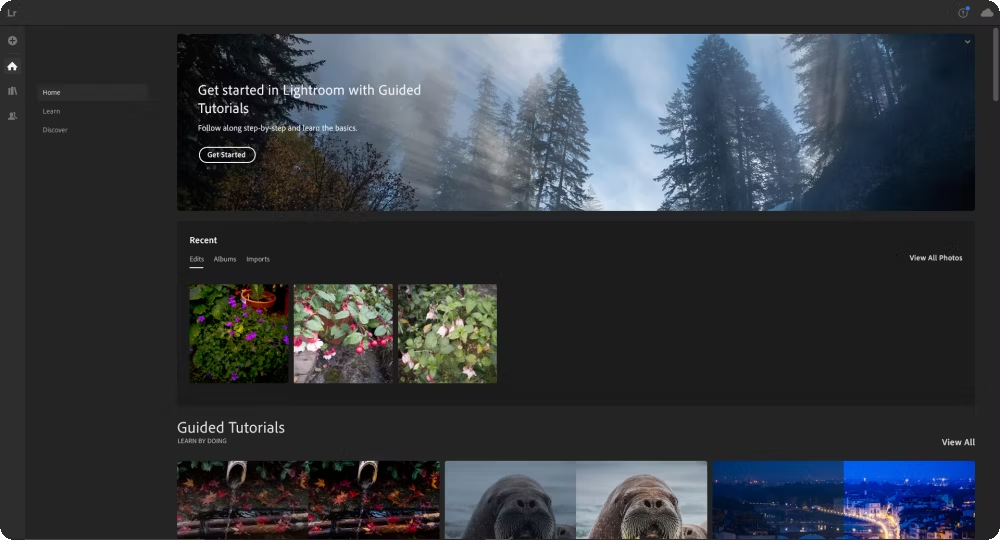The image size is (1000, 540).
Task: Switch to the Edits tab under Recent
Action: point(196,259)
